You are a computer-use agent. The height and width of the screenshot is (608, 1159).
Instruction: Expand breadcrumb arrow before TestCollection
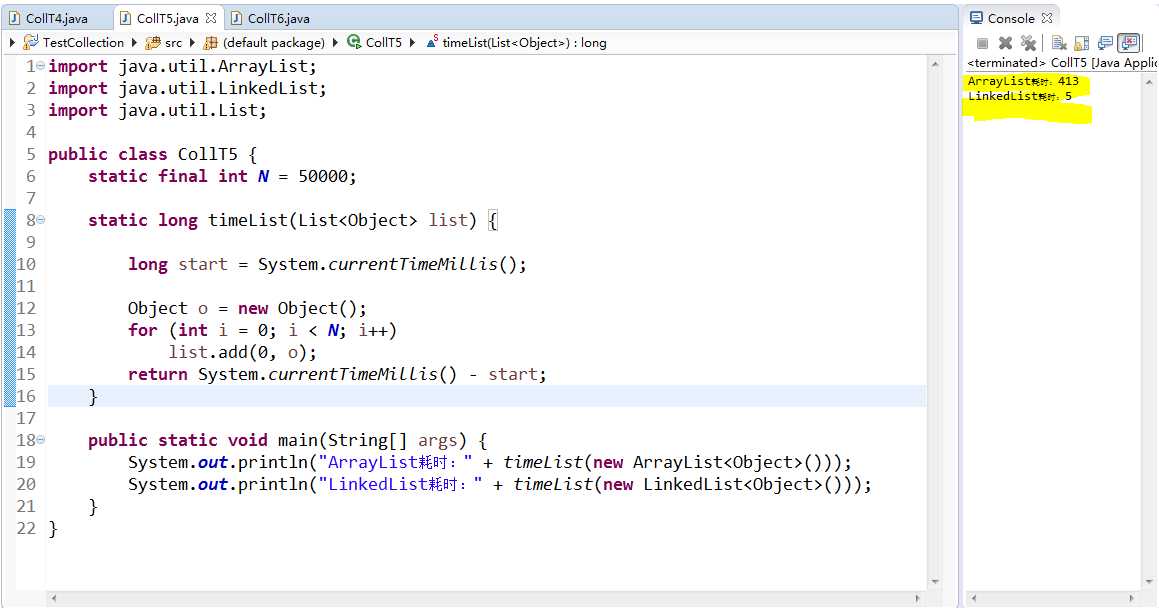tap(12, 43)
